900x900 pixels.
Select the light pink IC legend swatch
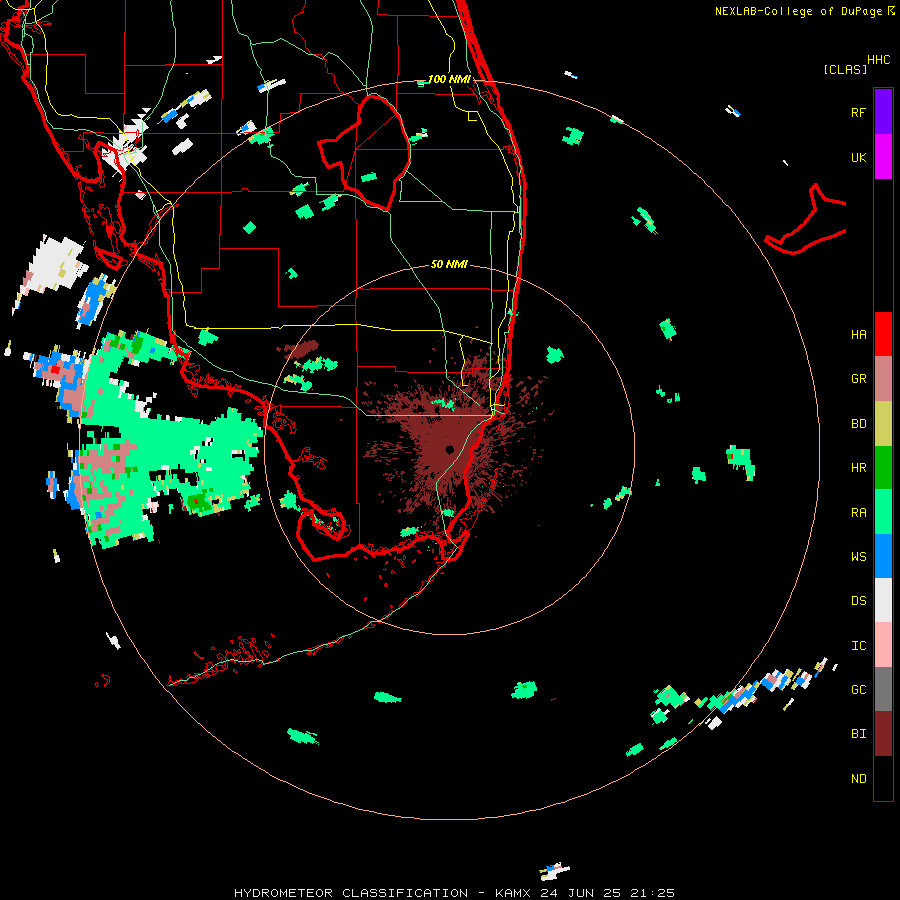pos(883,645)
